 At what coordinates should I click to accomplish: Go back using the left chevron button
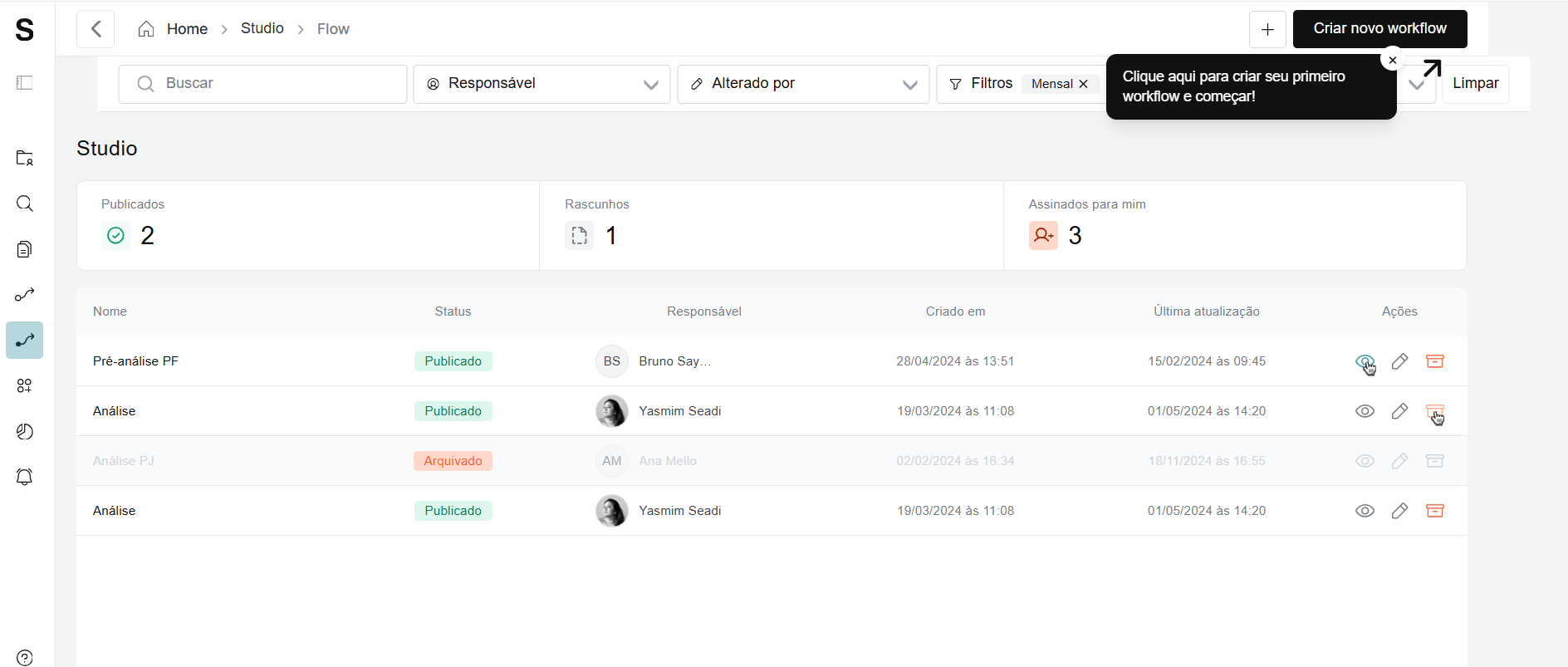[x=96, y=29]
